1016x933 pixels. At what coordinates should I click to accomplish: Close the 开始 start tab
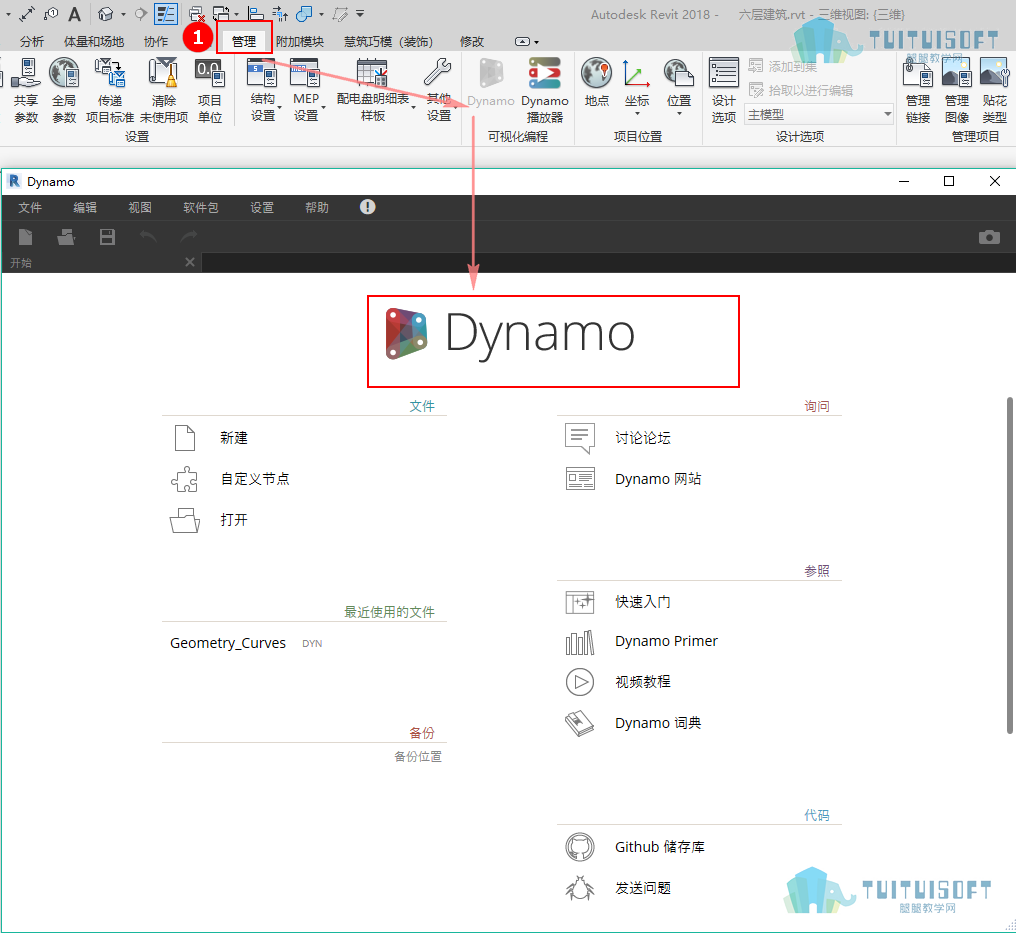(x=190, y=262)
